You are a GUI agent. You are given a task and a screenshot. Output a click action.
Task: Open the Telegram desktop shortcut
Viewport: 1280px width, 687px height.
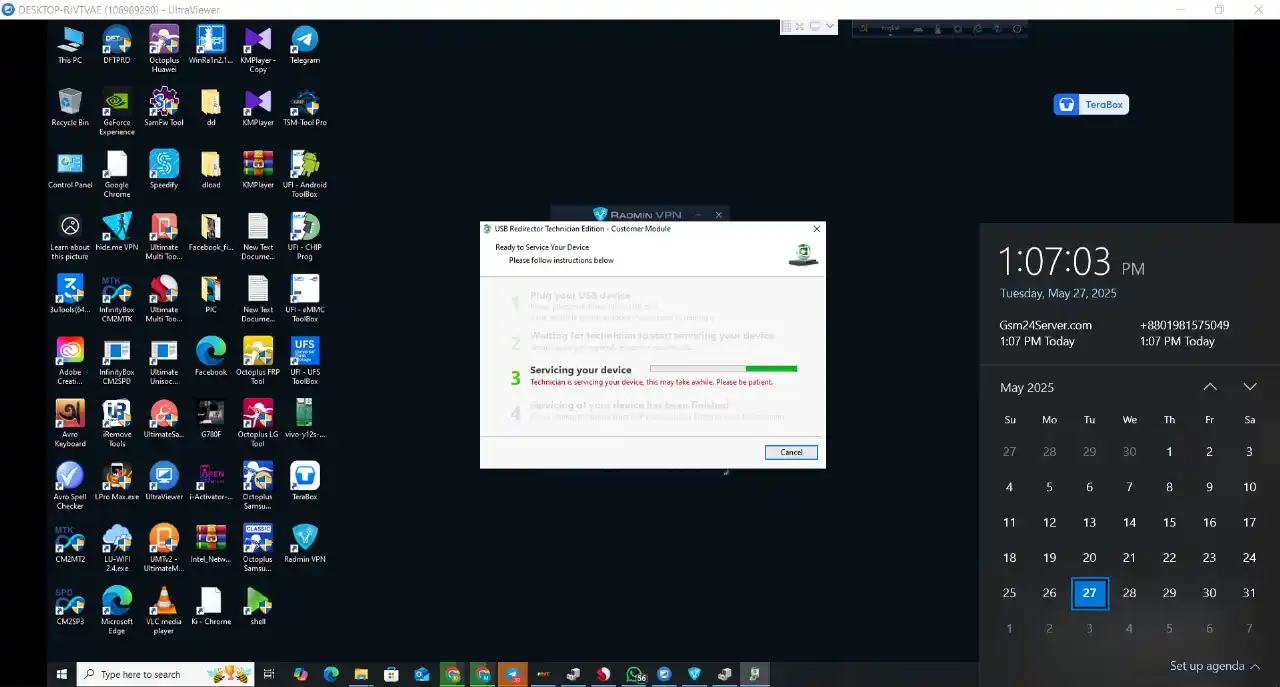tap(305, 45)
